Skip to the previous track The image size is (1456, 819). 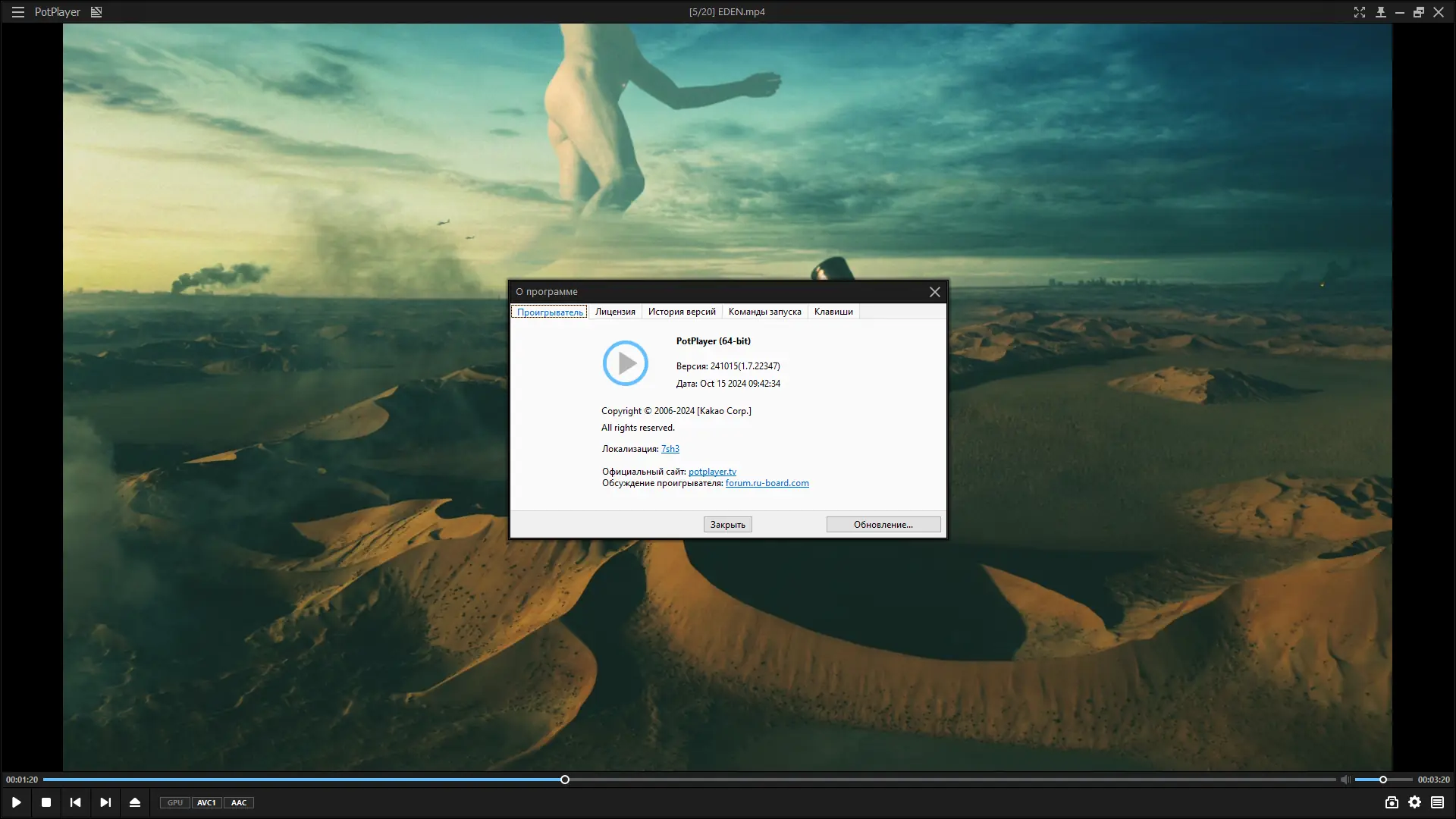point(75,802)
